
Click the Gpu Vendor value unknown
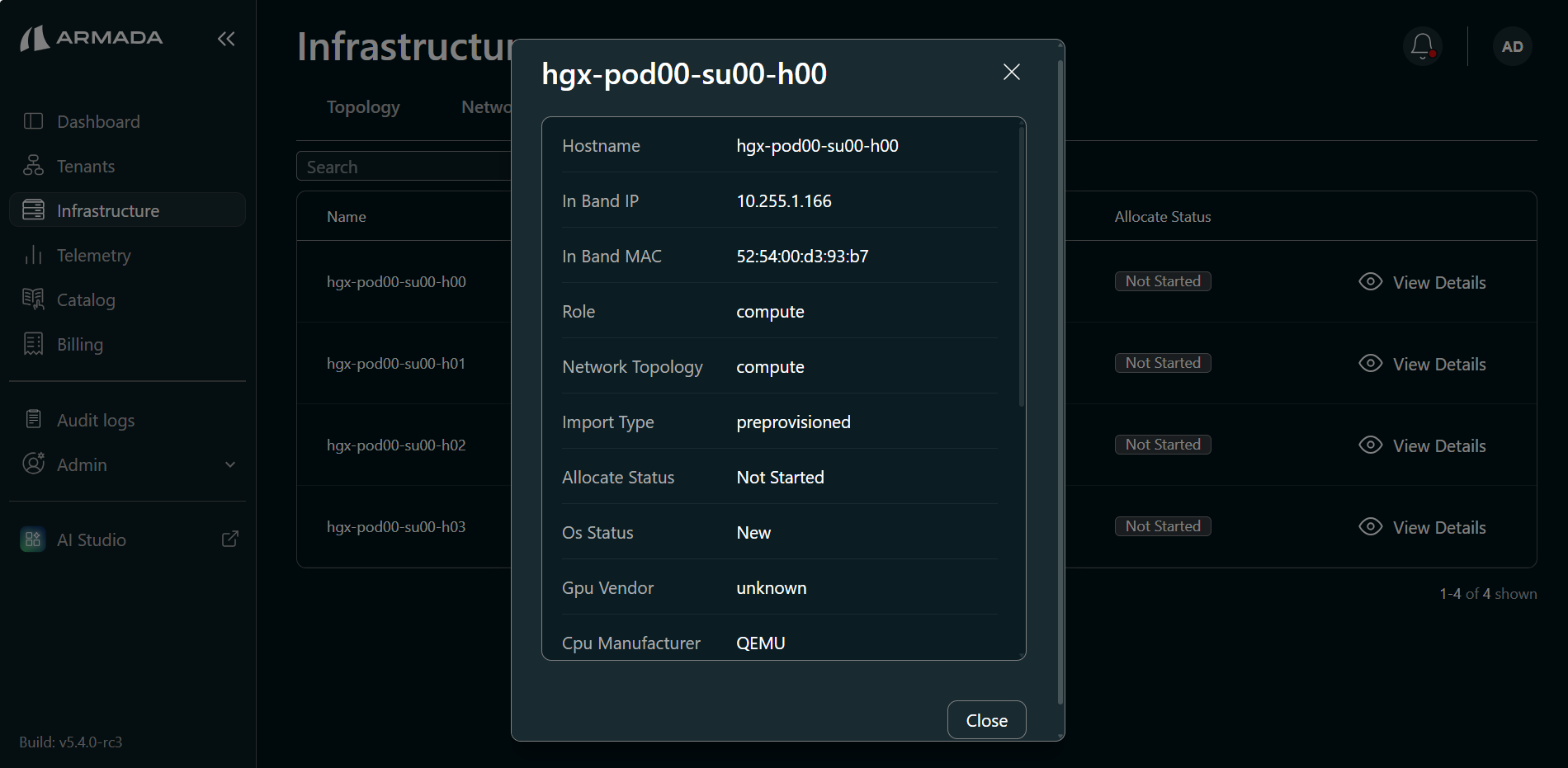[x=771, y=587]
